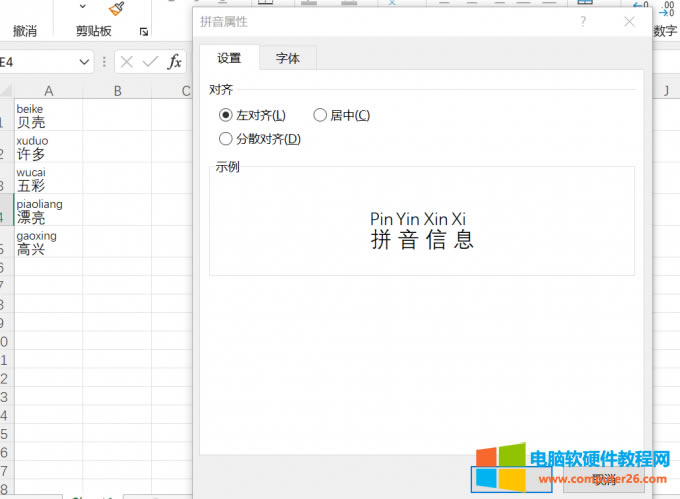Select column A header
The height and width of the screenshot is (499, 680).
[48, 91]
